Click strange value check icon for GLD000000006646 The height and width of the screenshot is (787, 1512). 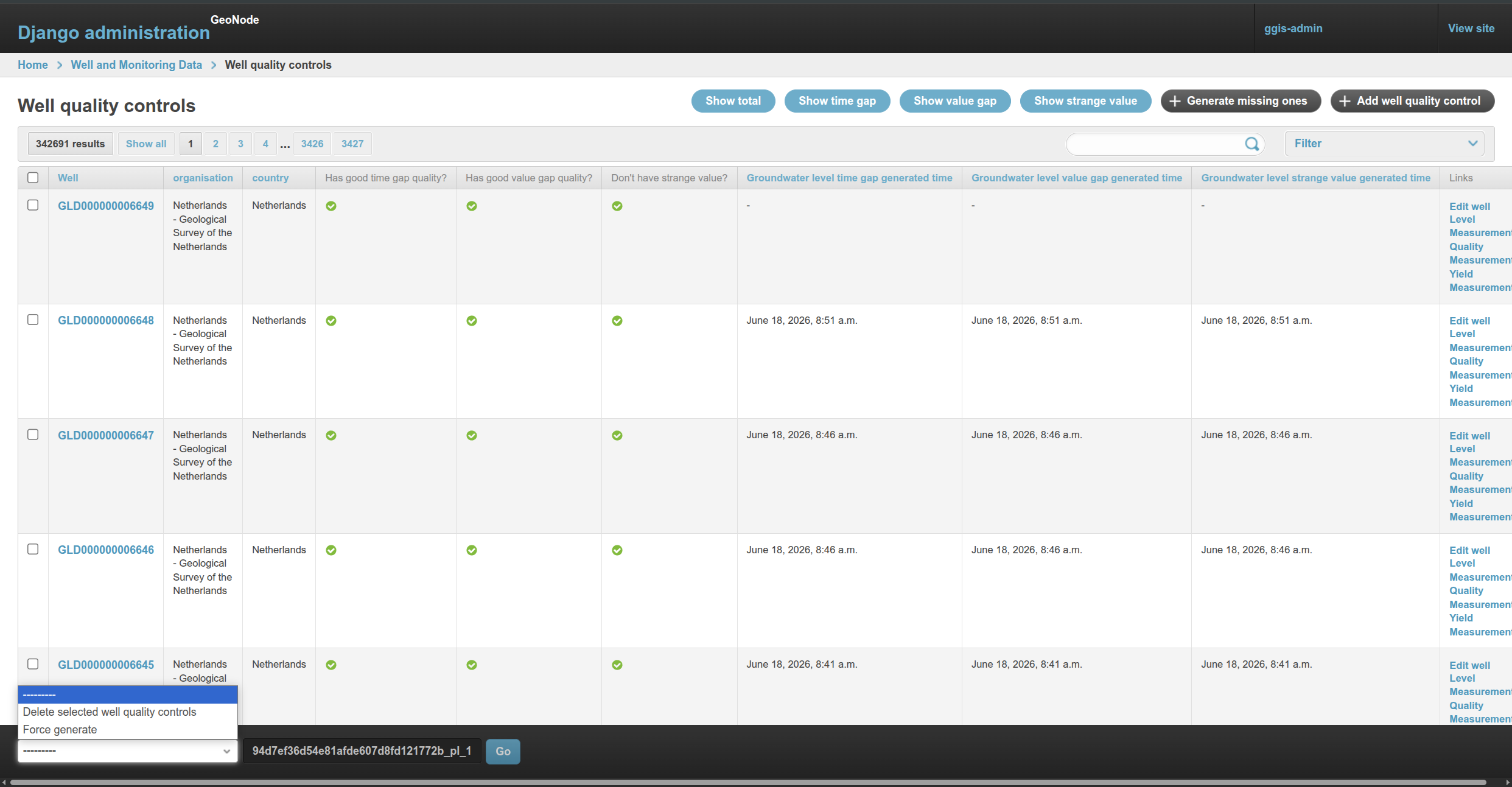(x=617, y=550)
